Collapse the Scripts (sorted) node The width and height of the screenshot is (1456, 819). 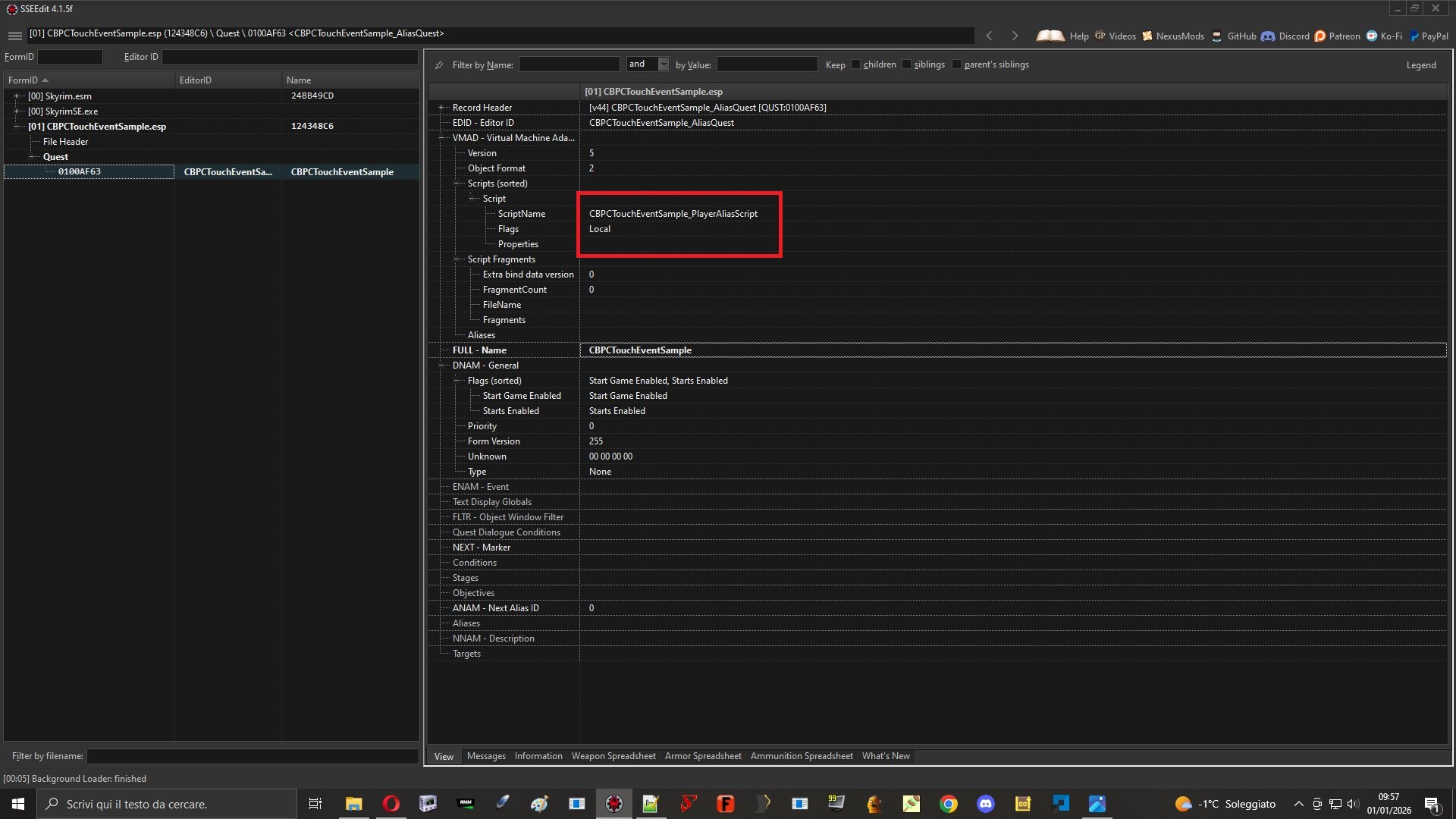457,184
